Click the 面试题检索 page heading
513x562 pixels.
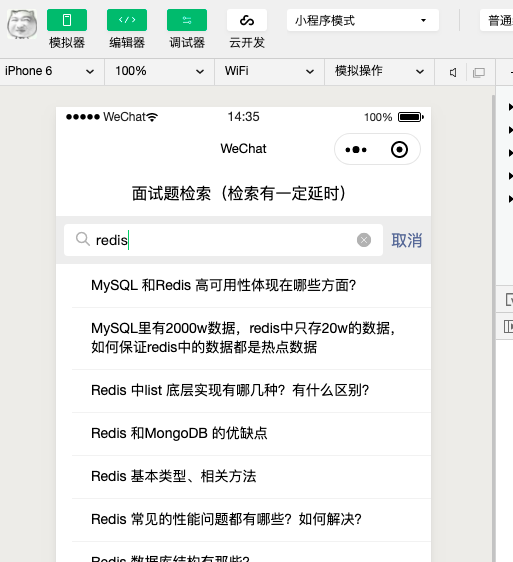239,194
